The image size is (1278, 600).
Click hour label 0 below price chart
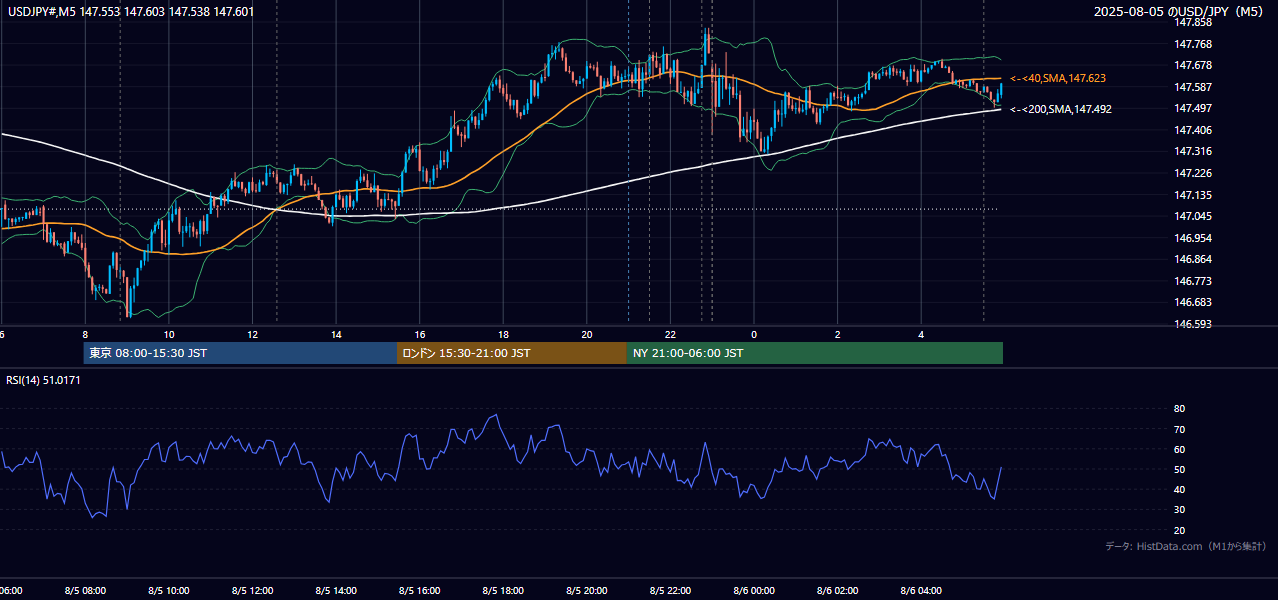pyautogui.click(x=754, y=334)
